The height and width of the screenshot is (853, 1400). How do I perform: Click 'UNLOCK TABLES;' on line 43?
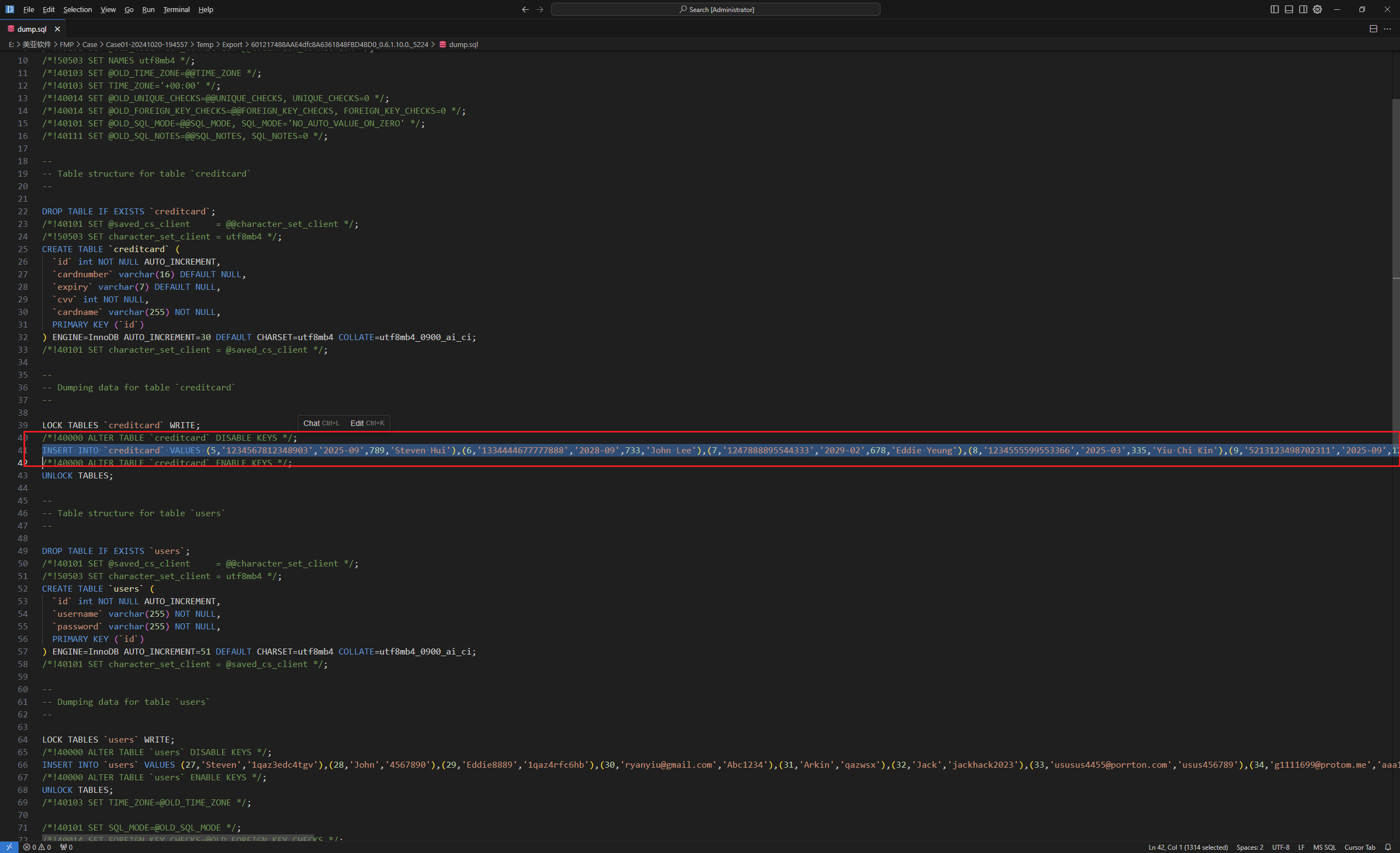(x=77, y=475)
